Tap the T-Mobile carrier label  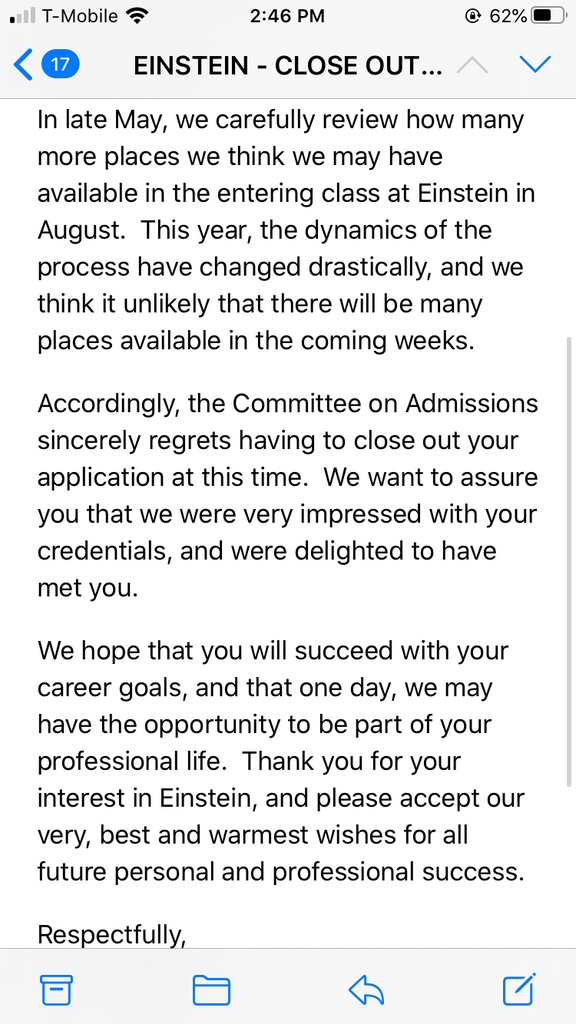[81, 16]
